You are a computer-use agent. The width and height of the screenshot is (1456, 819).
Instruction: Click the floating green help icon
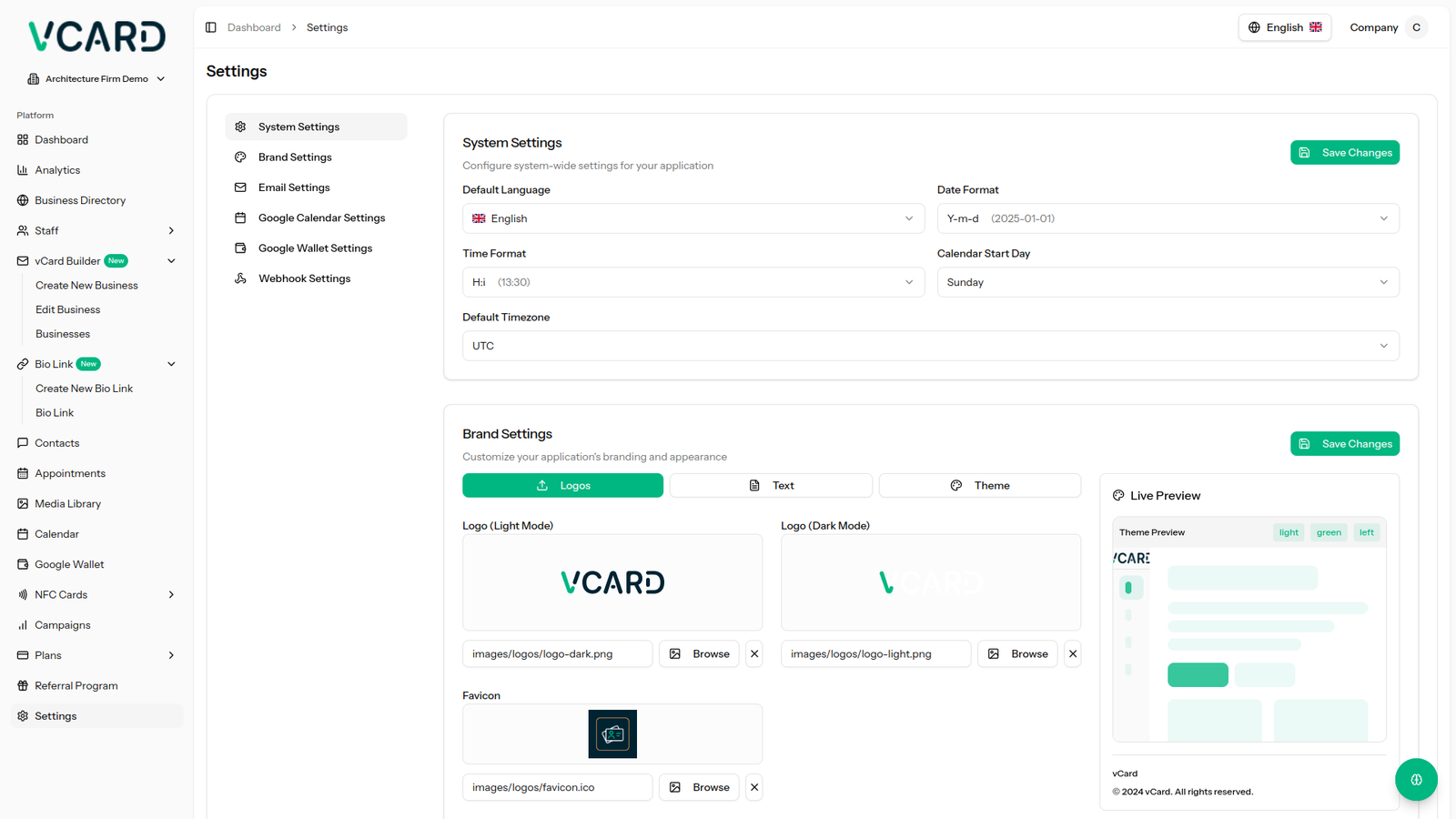pyautogui.click(x=1416, y=780)
